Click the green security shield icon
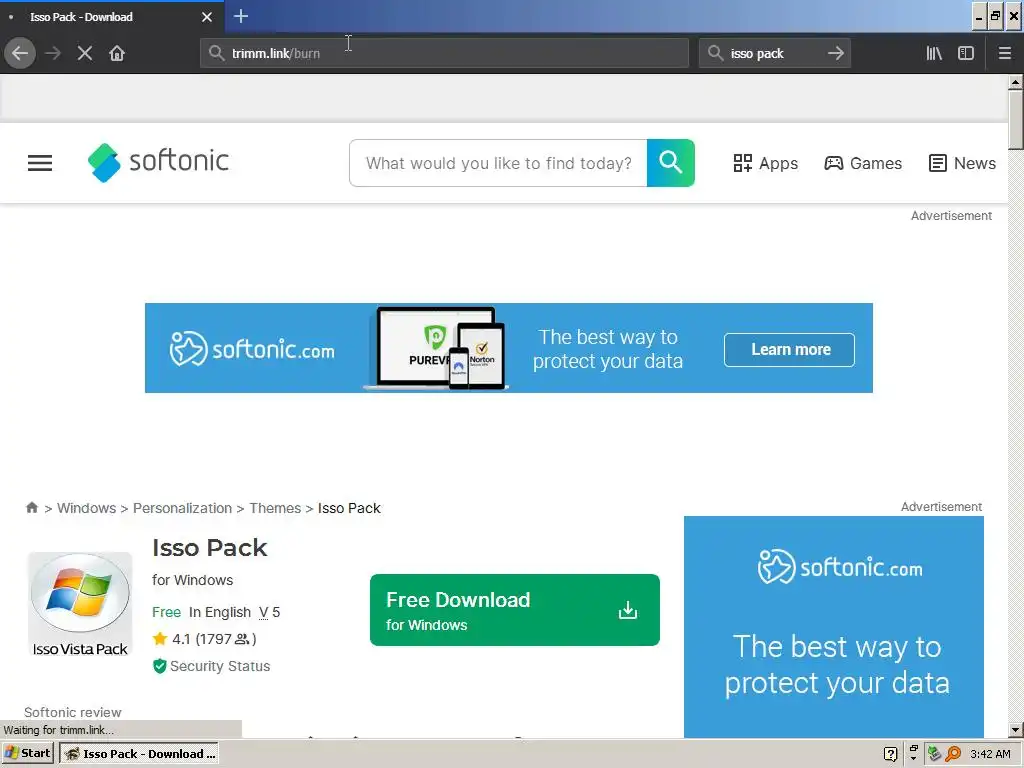1024x768 pixels. (159, 666)
